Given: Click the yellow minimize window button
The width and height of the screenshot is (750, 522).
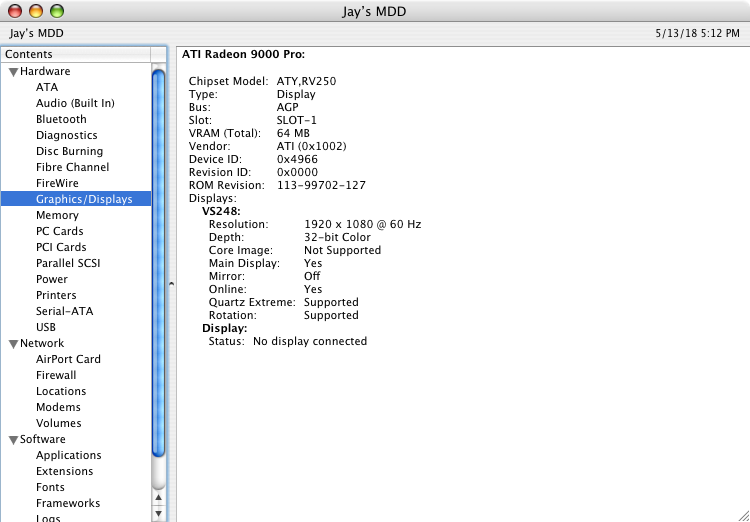Looking at the screenshot, I should (35, 11).
